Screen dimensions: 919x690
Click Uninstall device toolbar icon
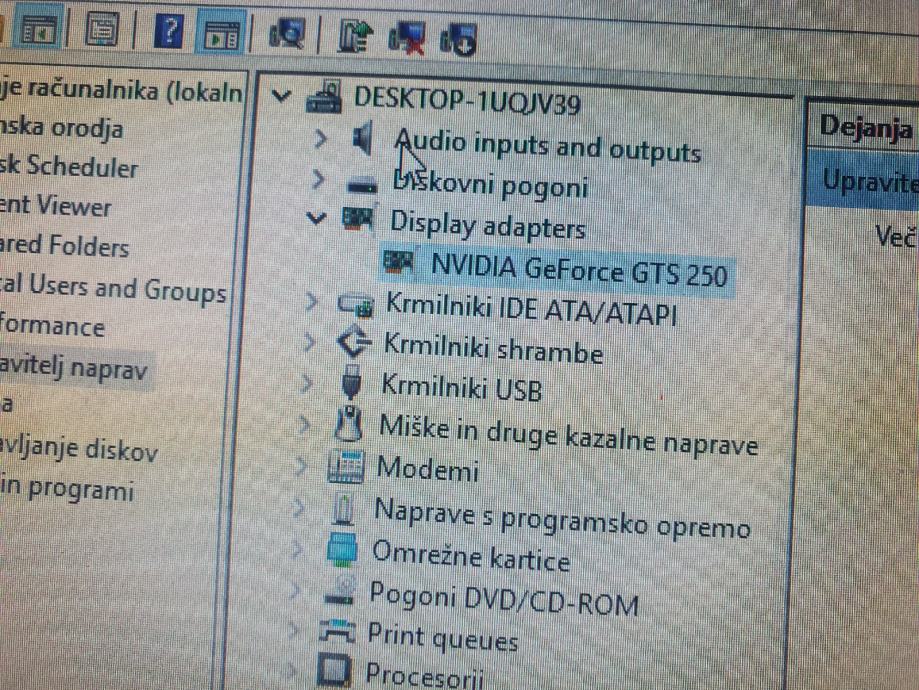[409, 39]
